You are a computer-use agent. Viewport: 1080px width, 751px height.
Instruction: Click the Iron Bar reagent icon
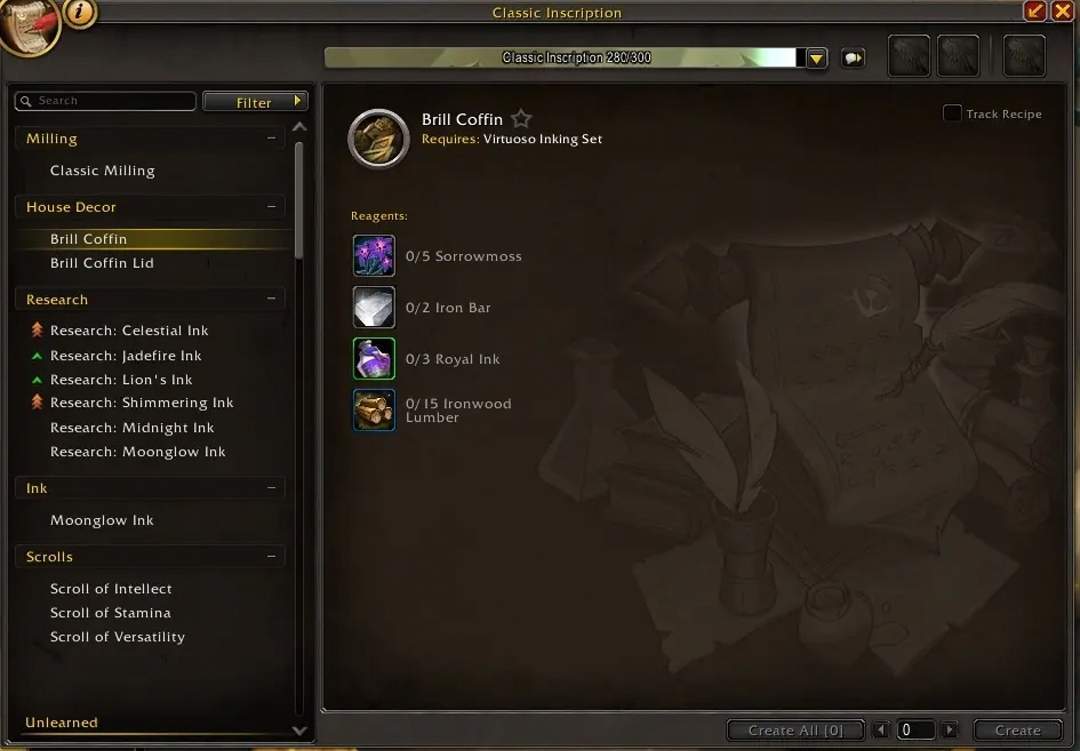pyautogui.click(x=374, y=307)
